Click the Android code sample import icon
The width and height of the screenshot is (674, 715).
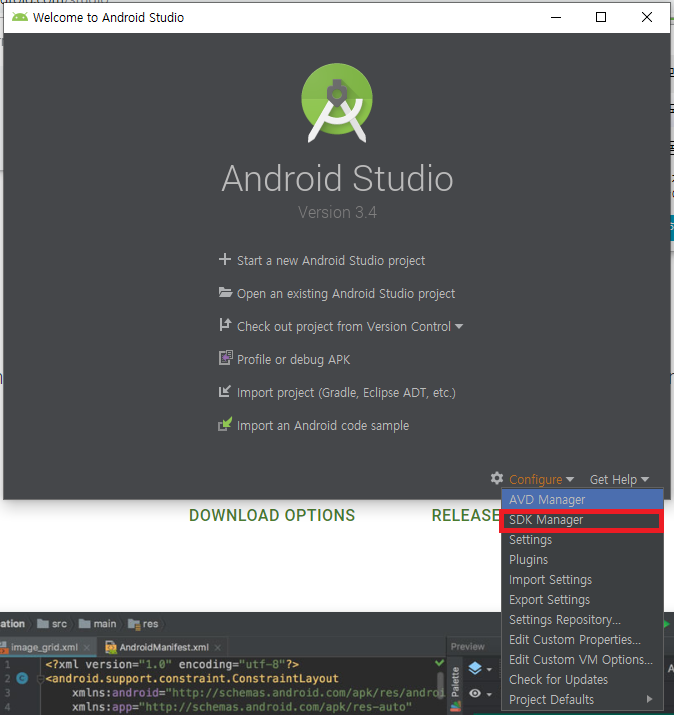pos(225,424)
